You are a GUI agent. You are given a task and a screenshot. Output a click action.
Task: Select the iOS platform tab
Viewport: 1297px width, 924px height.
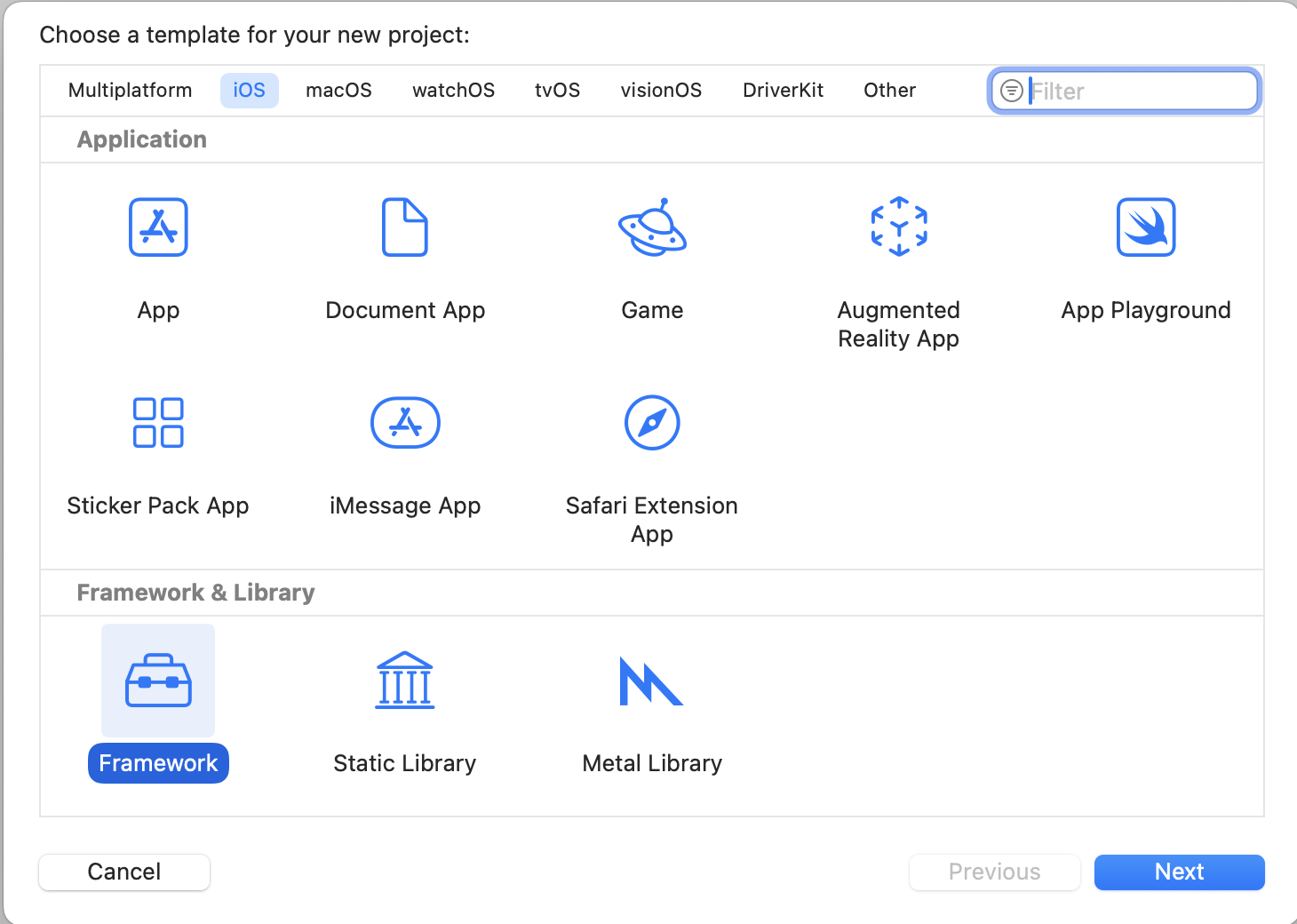(250, 91)
